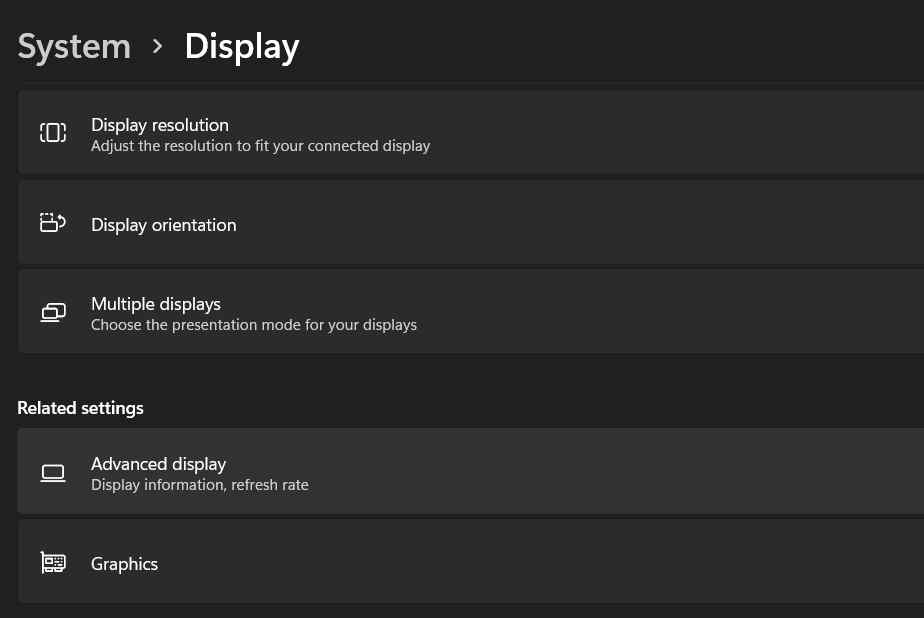The width and height of the screenshot is (924, 618).
Task: Click the Display resolution icon
Action: (x=53, y=133)
